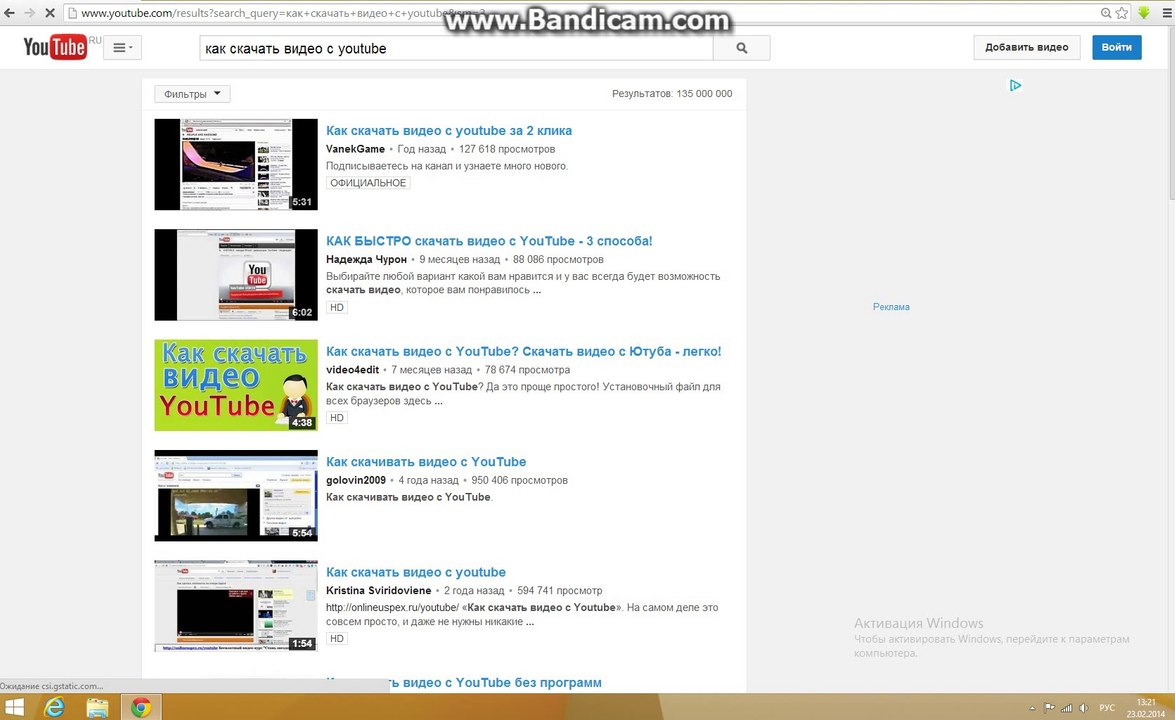Open 'Как скачивать видео с YouTube' title
The height and width of the screenshot is (720, 1175).
pos(426,462)
